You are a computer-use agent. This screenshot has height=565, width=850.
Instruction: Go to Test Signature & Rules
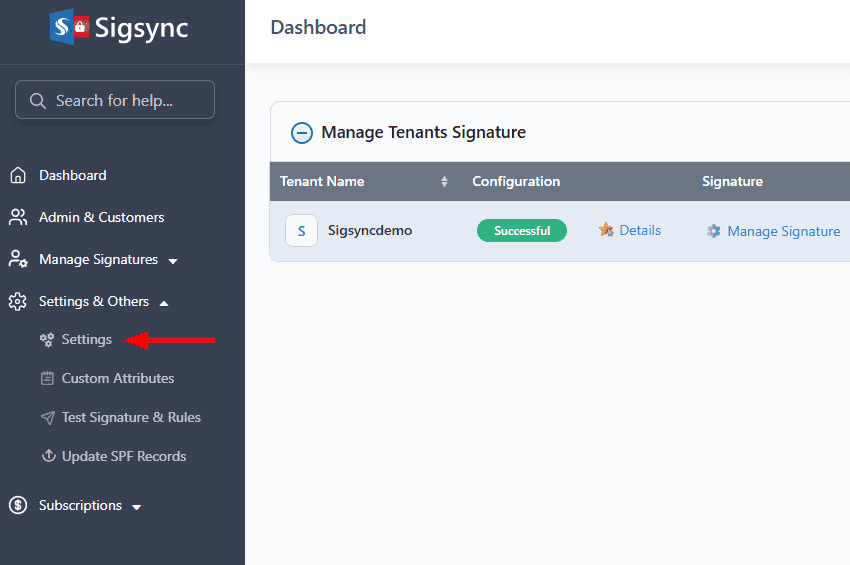coord(130,418)
